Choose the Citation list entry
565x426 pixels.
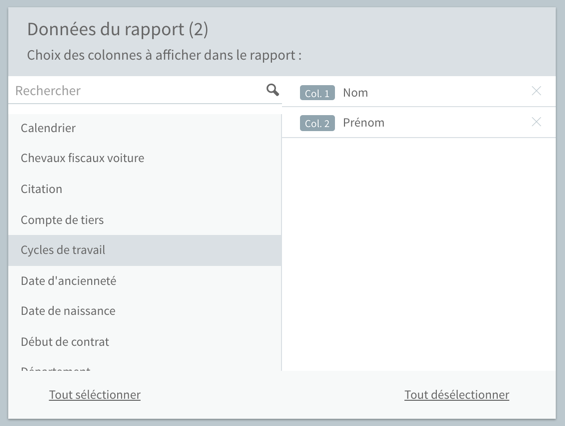tap(145, 189)
